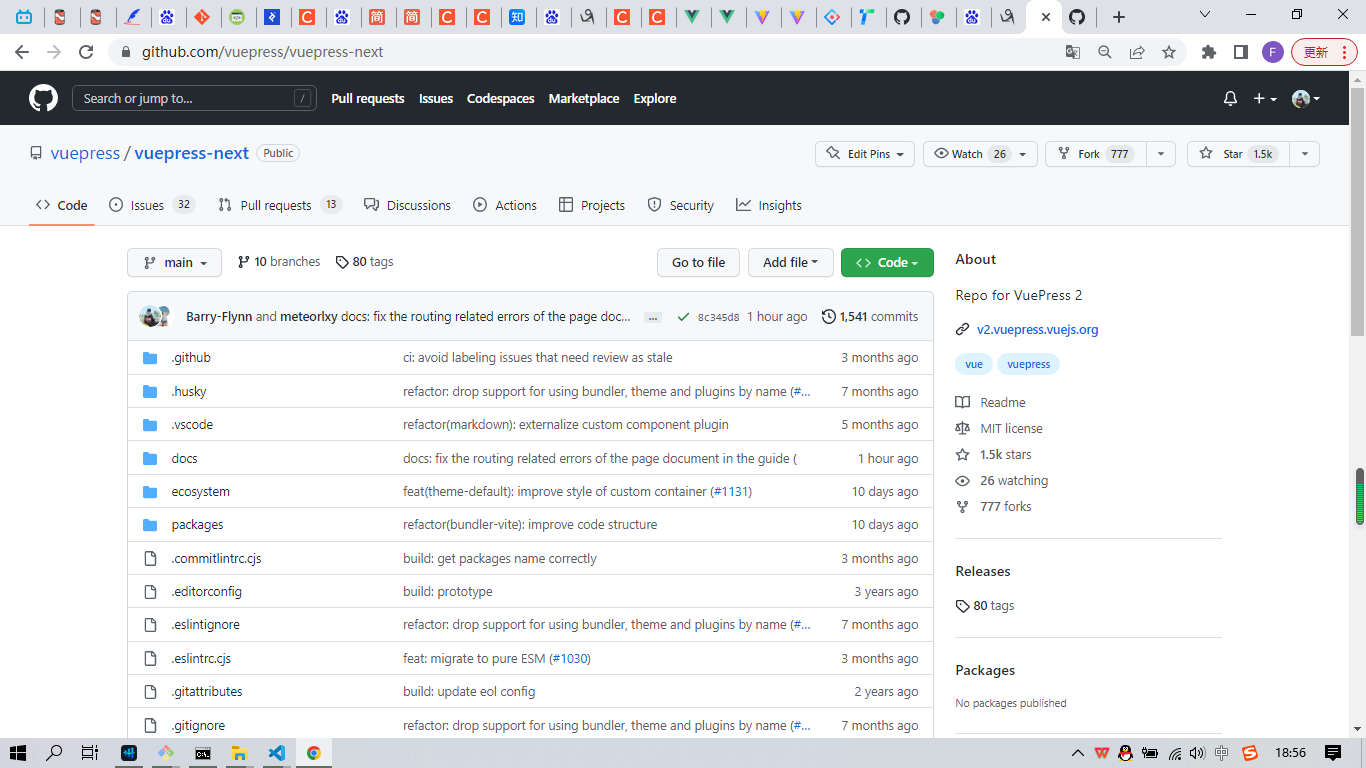
Task: Click the browser bookmark star icon
Action: [1168, 52]
